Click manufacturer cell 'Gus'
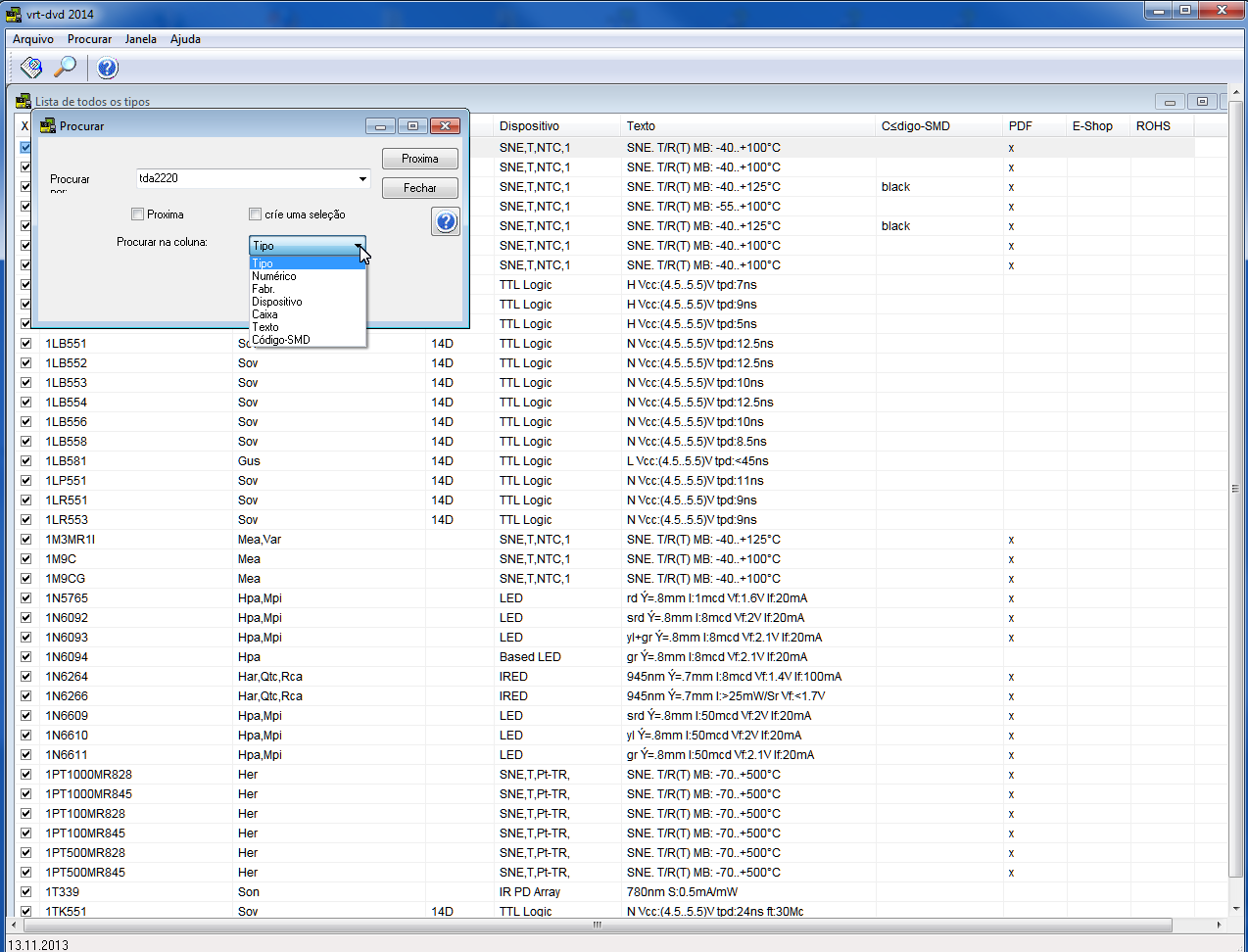 [x=249, y=461]
